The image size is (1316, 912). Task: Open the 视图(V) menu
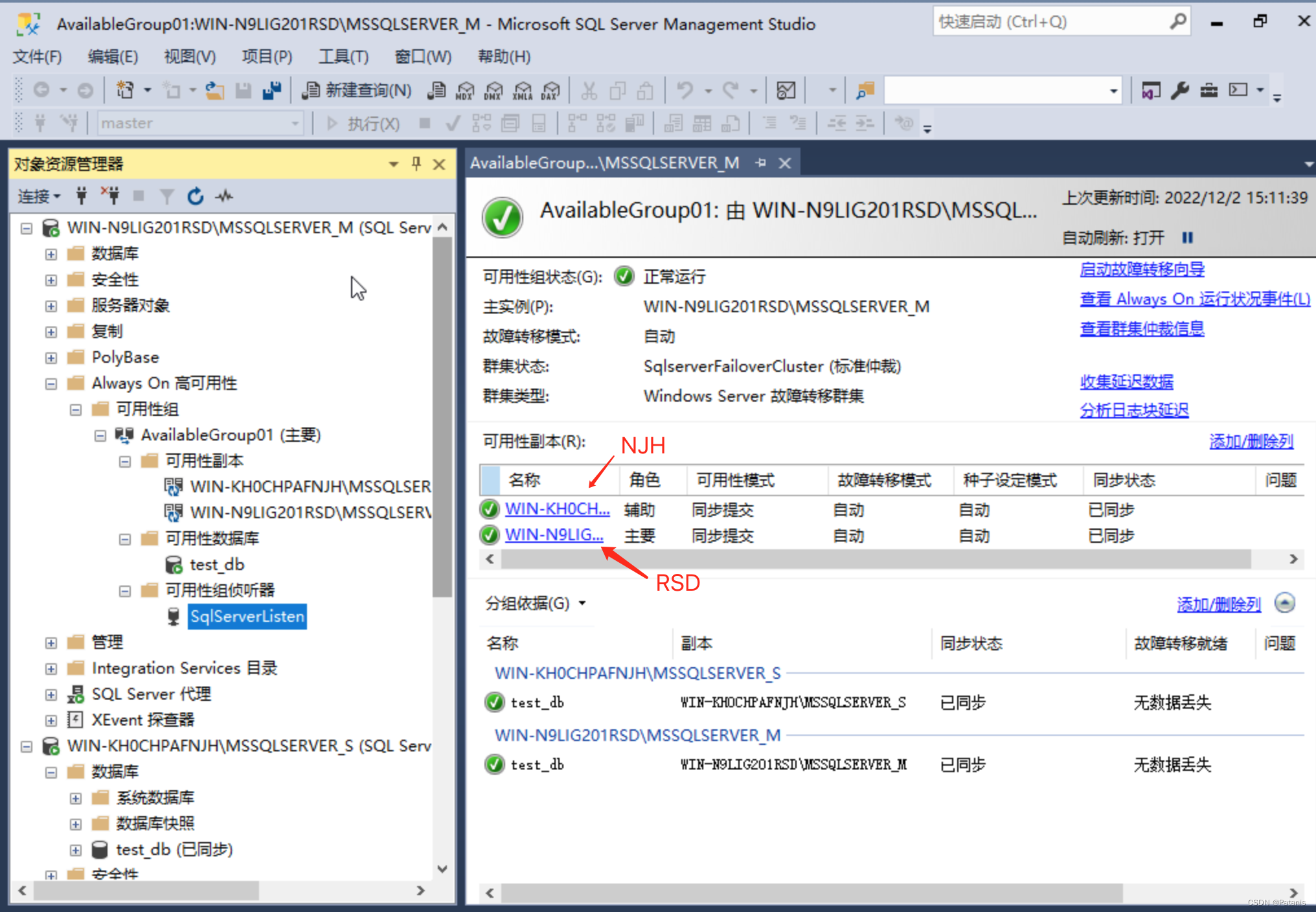coord(190,57)
